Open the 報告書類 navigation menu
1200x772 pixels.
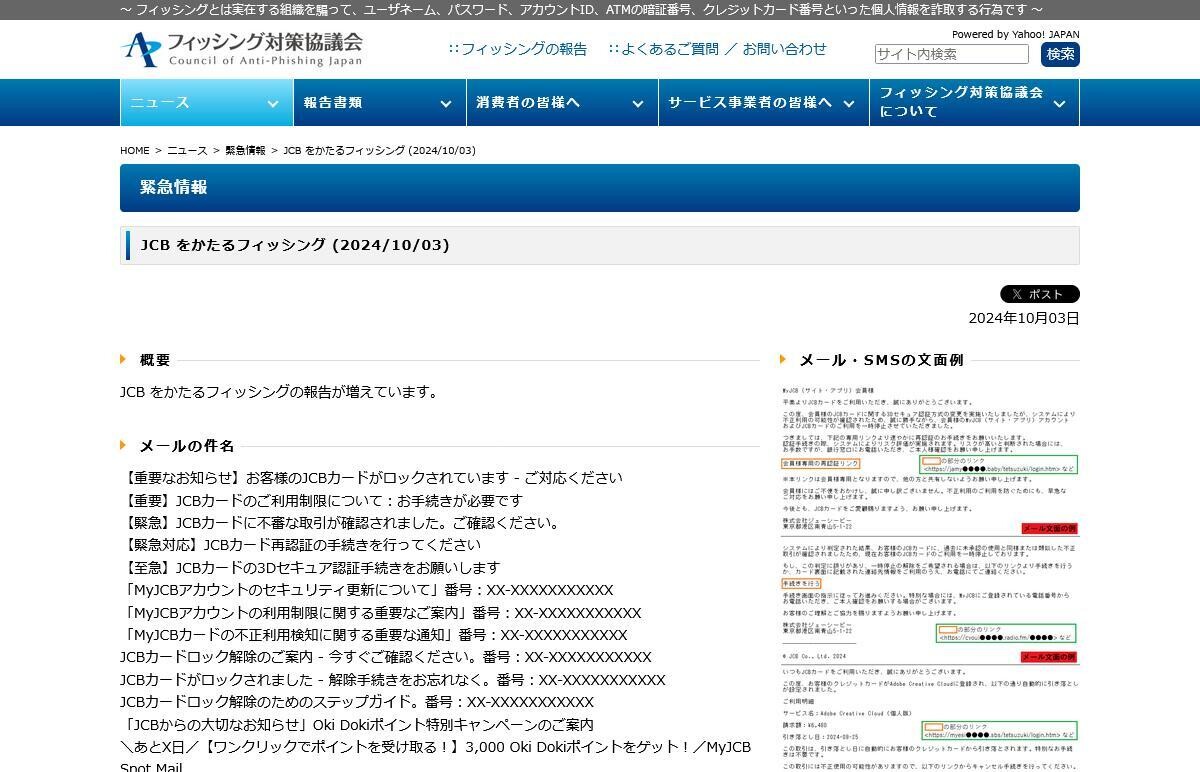click(380, 102)
